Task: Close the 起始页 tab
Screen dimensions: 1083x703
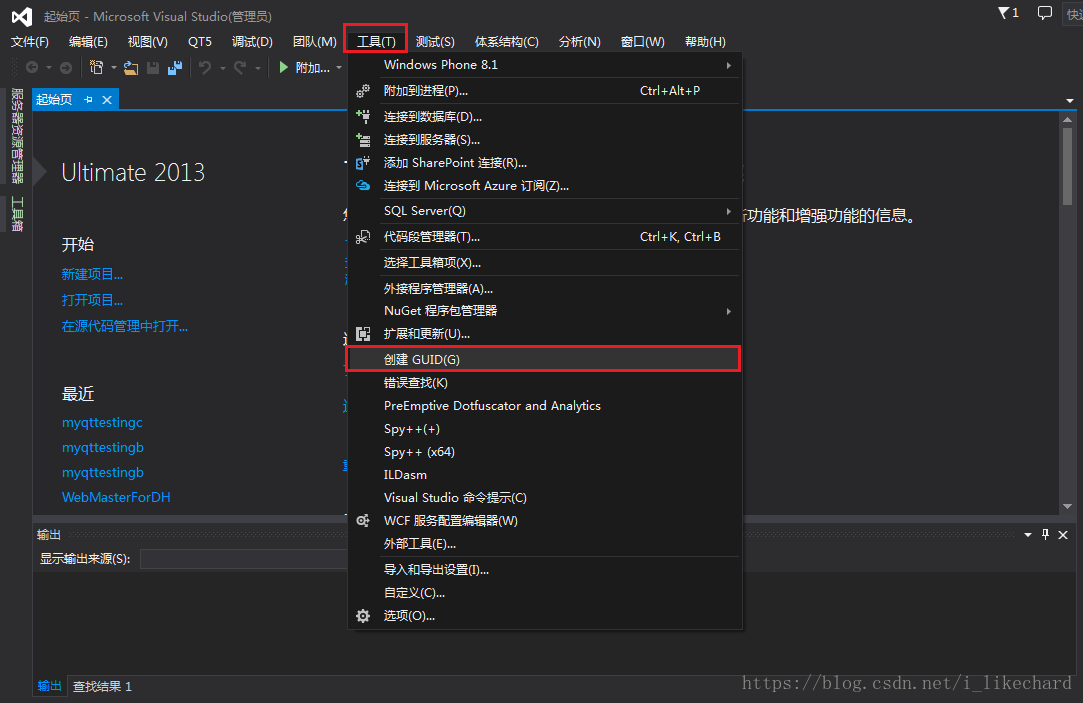Action: pyautogui.click(x=107, y=99)
